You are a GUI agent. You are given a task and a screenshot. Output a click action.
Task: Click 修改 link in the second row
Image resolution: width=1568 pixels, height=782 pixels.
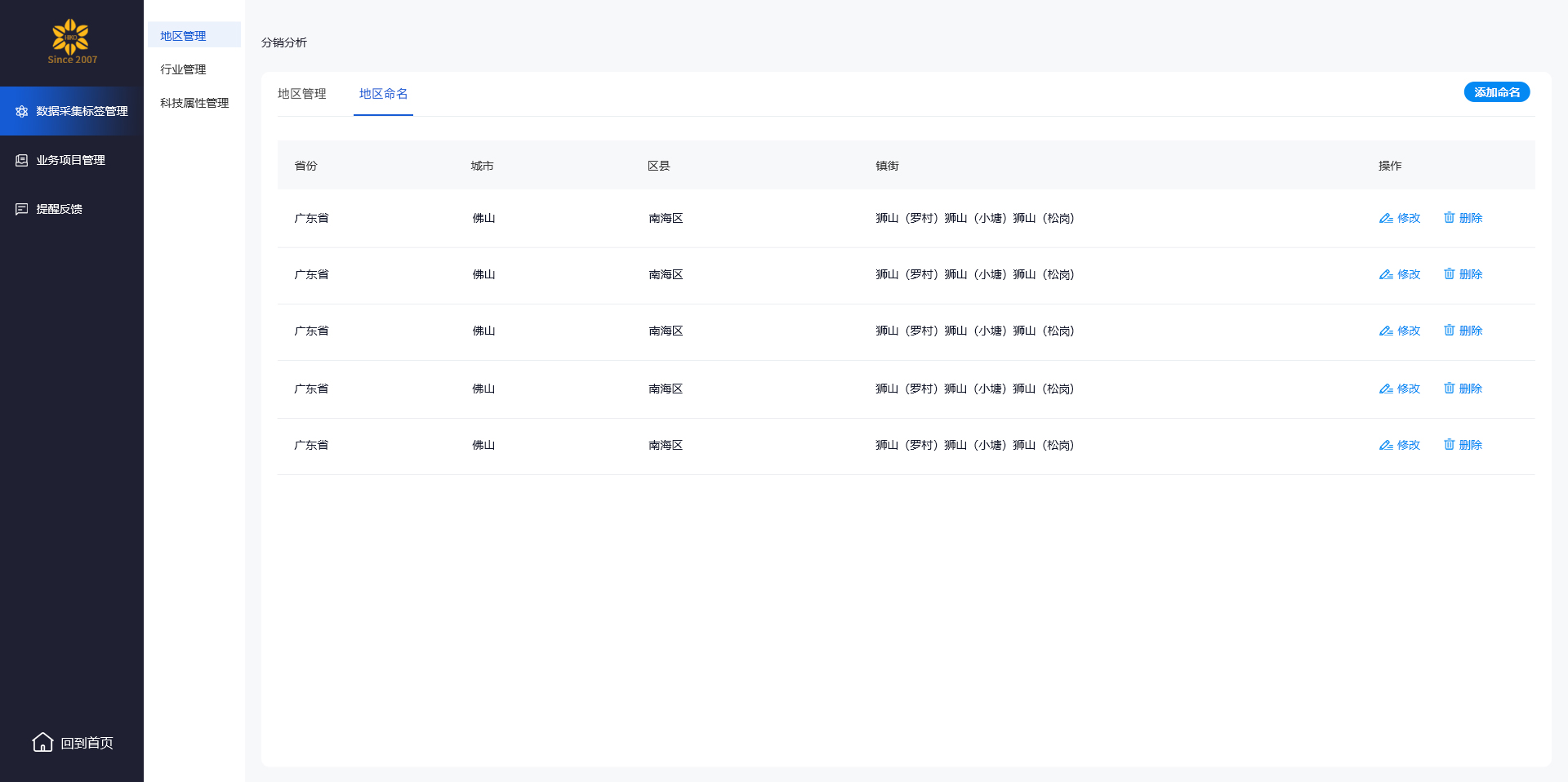pyautogui.click(x=1409, y=274)
